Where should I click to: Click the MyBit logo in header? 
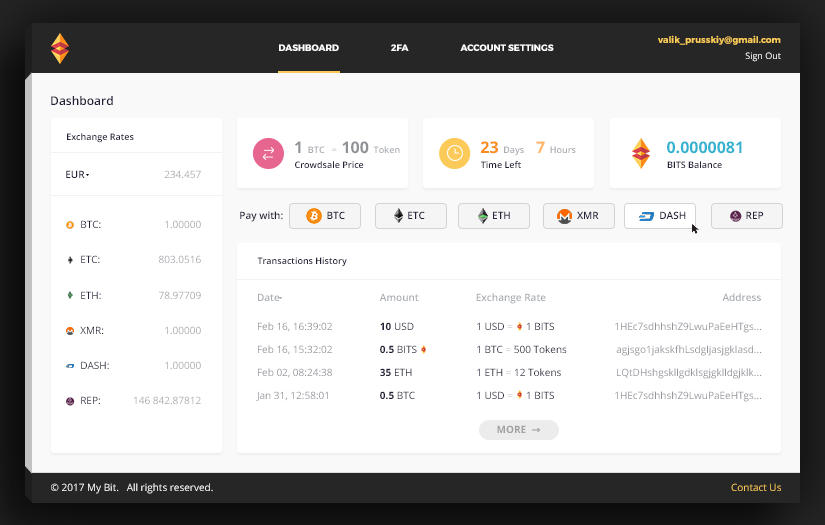60,48
